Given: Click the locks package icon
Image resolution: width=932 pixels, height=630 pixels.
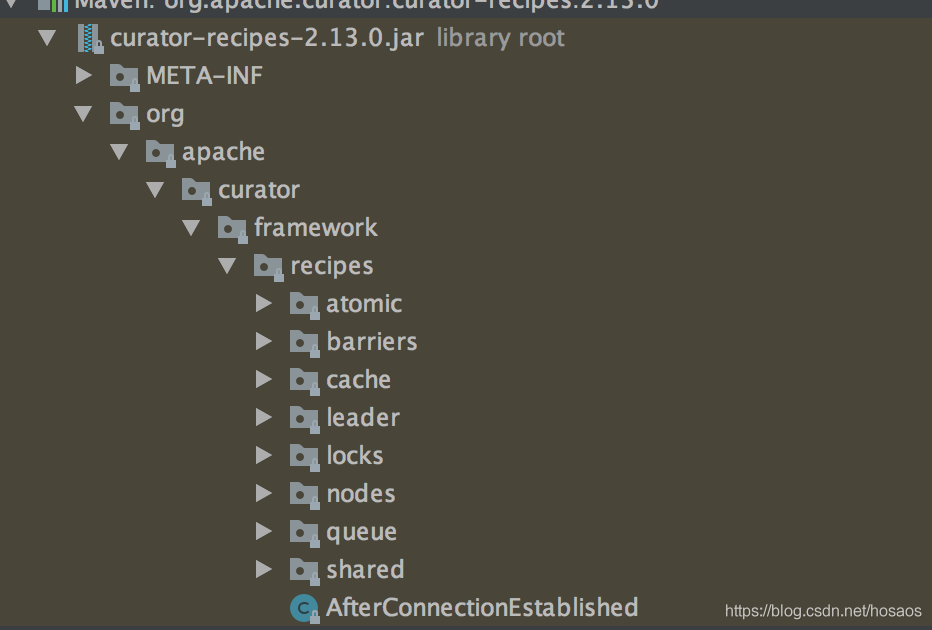Looking at the screenshot, I should 304,456.
